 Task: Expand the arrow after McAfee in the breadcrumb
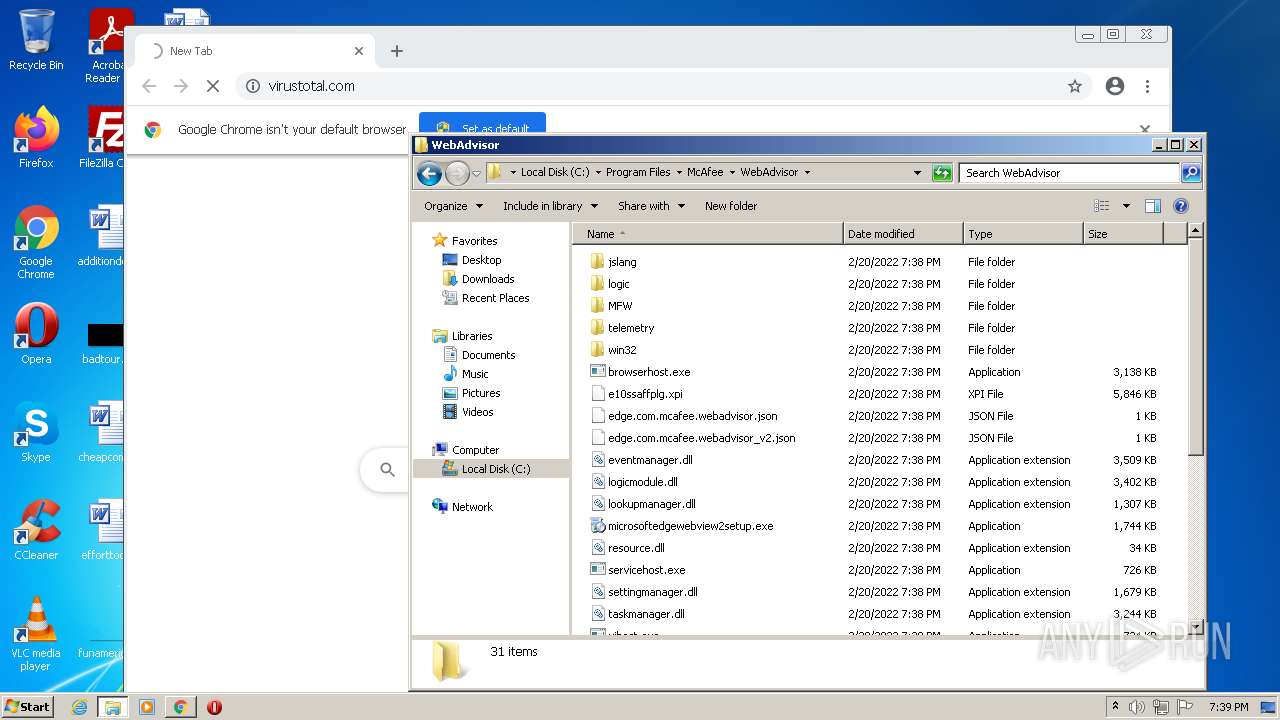coord(732,173)
